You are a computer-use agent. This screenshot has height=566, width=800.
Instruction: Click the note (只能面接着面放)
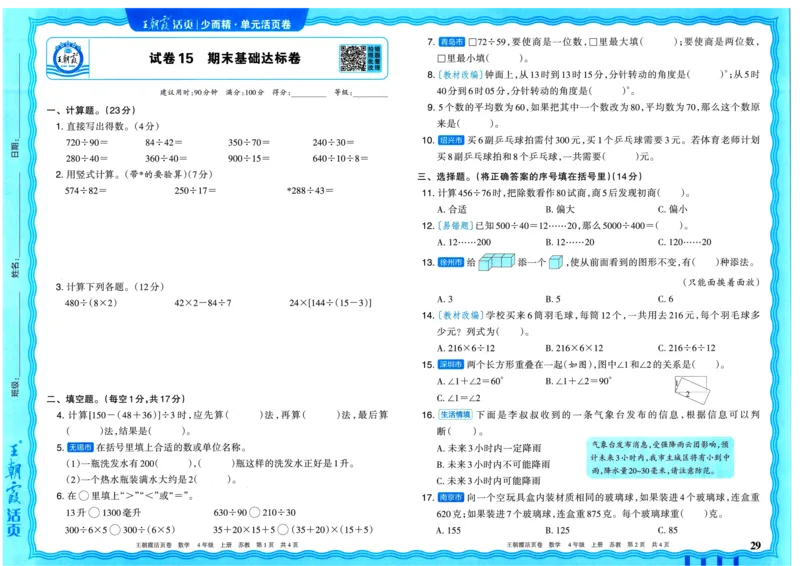click(x=721, y=282)
